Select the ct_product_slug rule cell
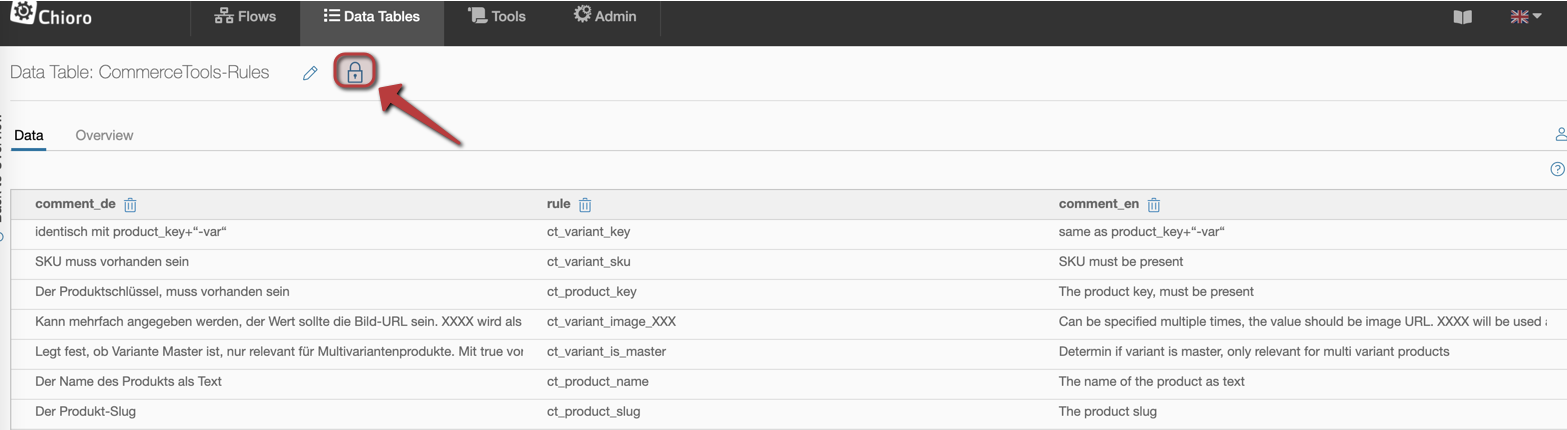The height and width of the screenshot is (430, 1567). point(593,412)
